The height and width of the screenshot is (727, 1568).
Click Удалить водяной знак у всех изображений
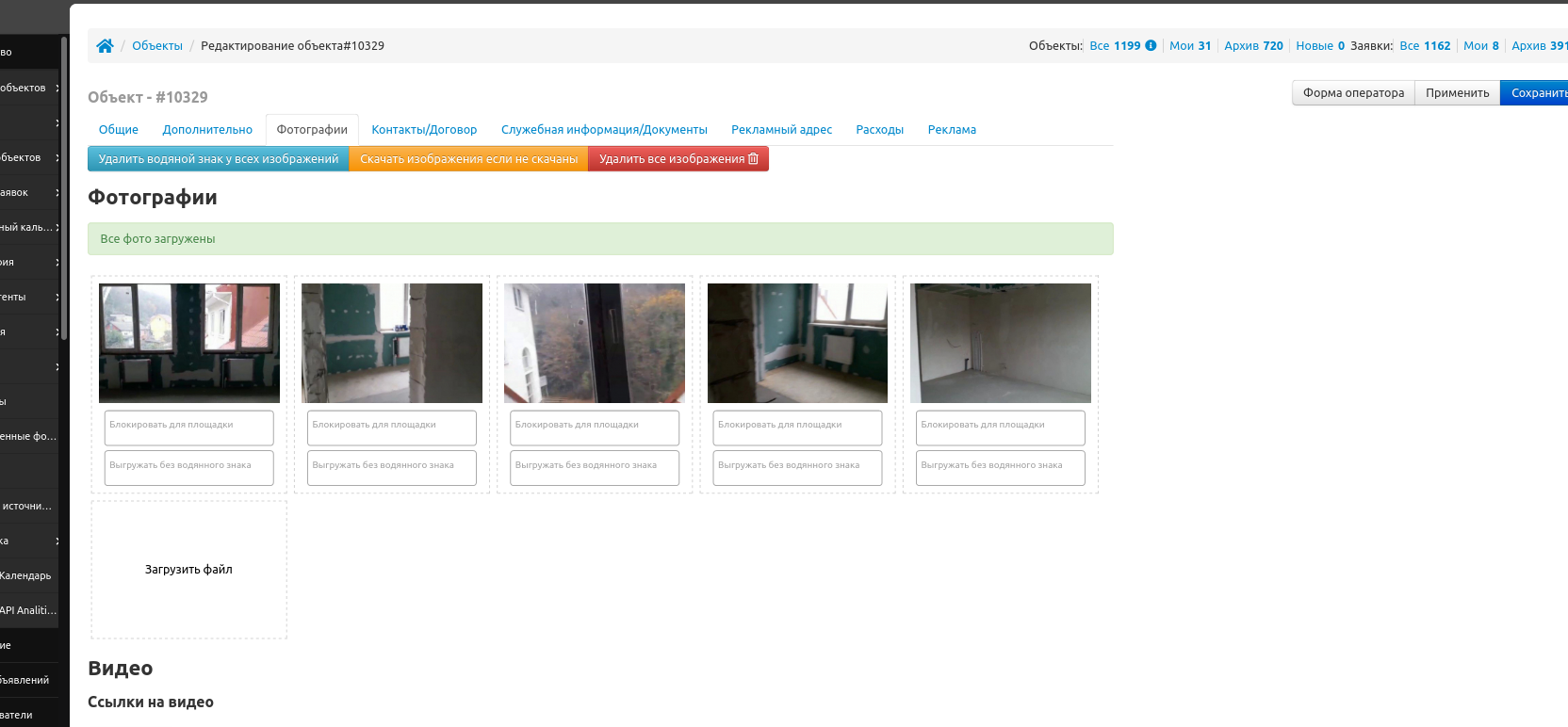pyautogui.click(x=219, y=159)
